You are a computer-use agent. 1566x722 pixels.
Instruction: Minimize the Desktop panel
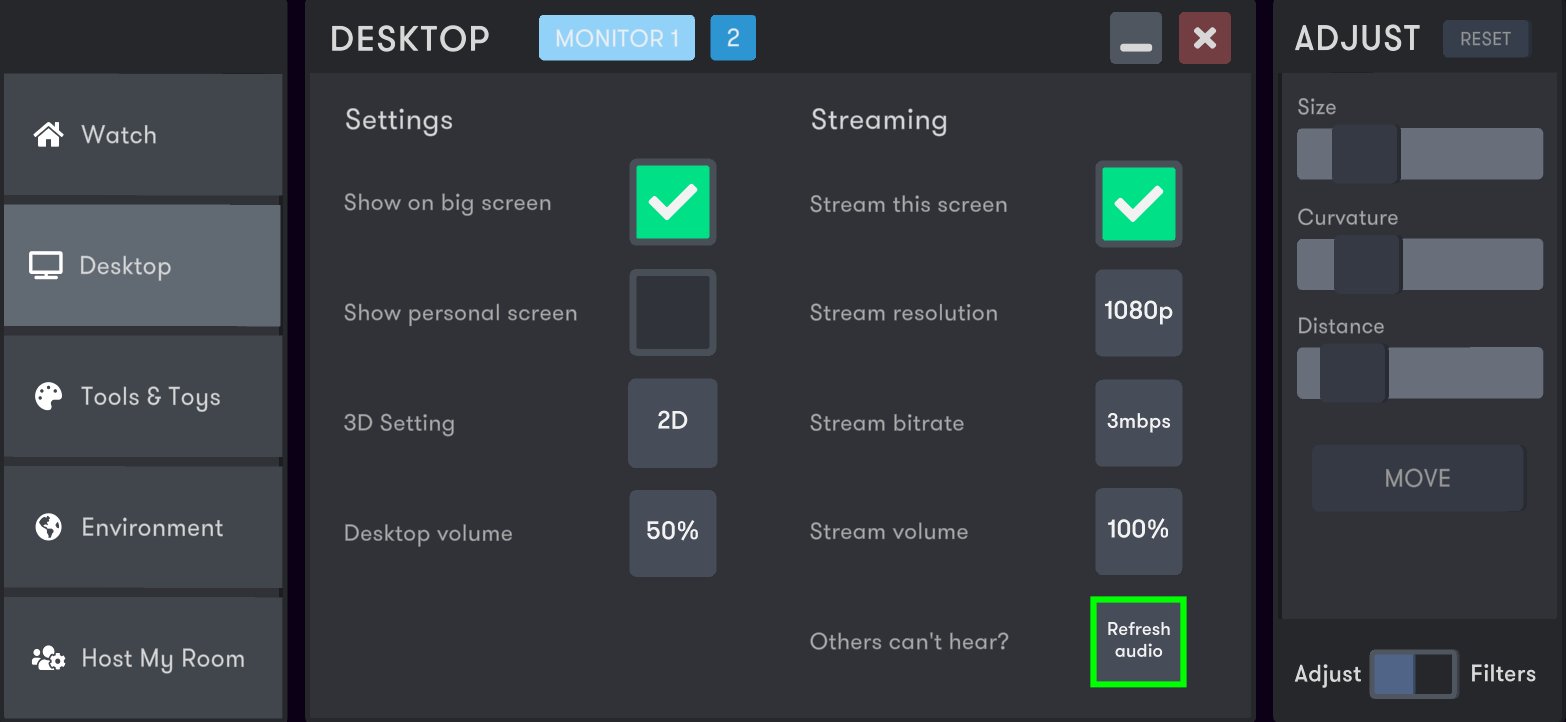(x=1136, y=40)
